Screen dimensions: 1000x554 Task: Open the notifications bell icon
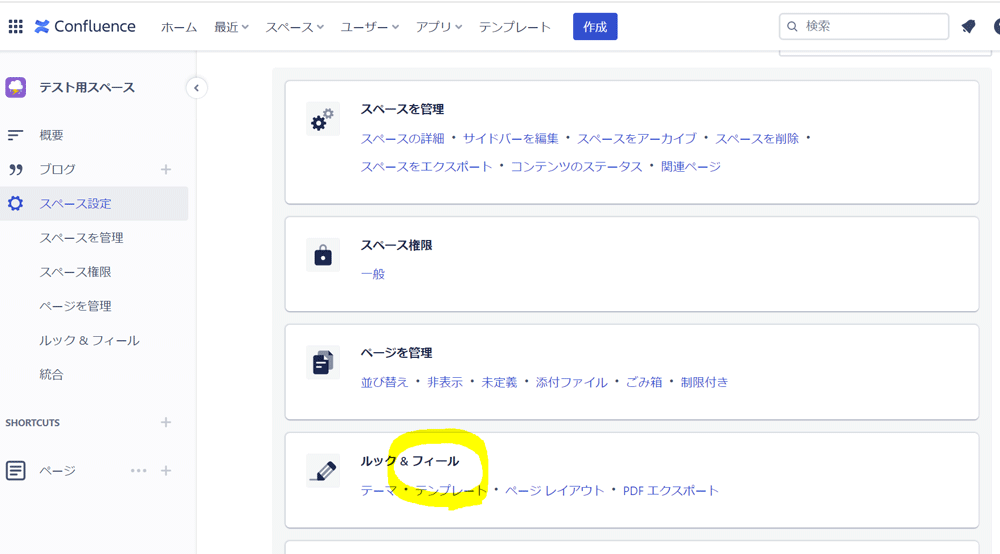[968, 26]
